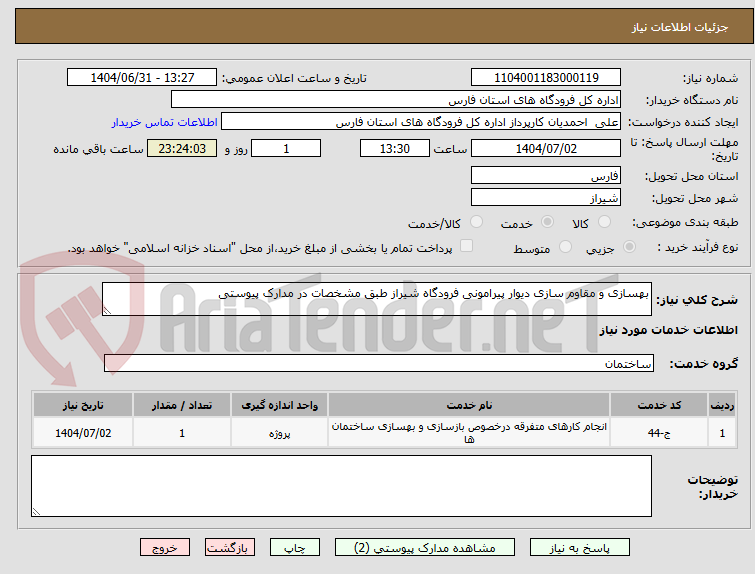Click the ایجاد کننده درخواست field
This screenshot has height=574, width=755.
tap(421, 122)
